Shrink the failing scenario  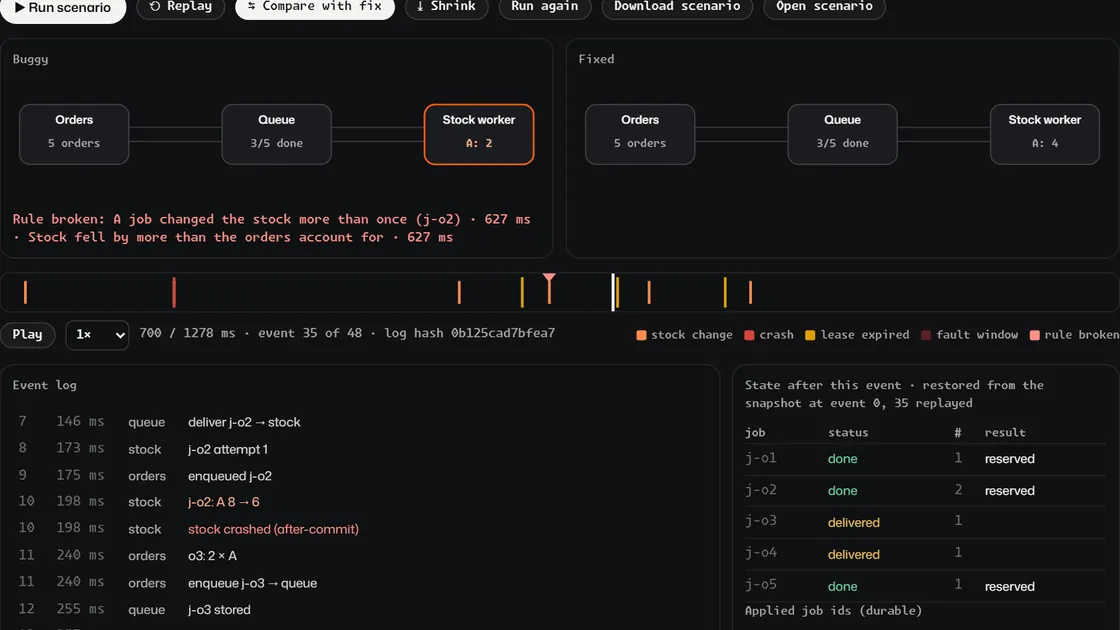click(446, 7)
